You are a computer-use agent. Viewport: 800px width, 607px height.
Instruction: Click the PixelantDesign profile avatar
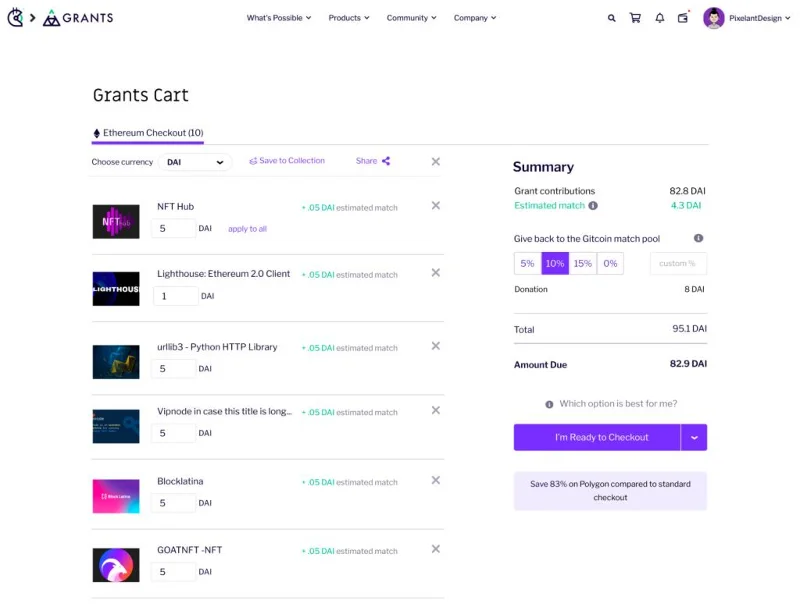click(x=714, y=18)
